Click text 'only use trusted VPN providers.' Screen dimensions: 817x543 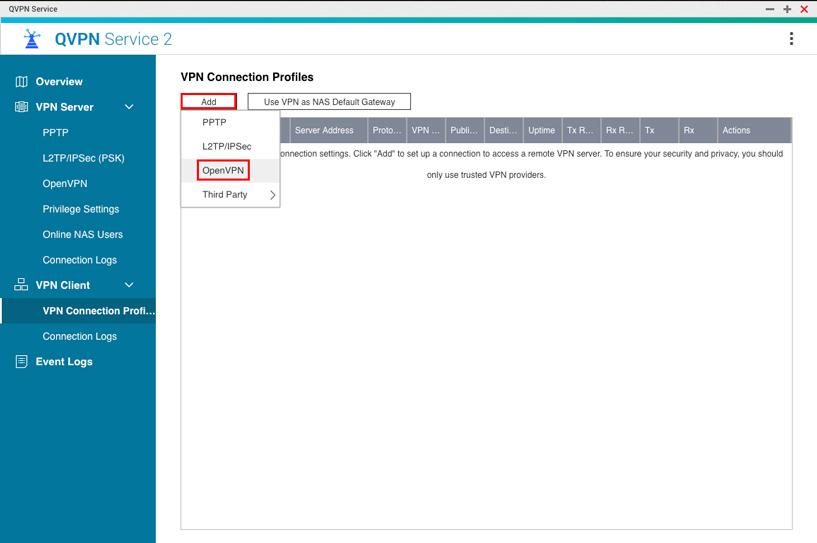pos(486,175)
